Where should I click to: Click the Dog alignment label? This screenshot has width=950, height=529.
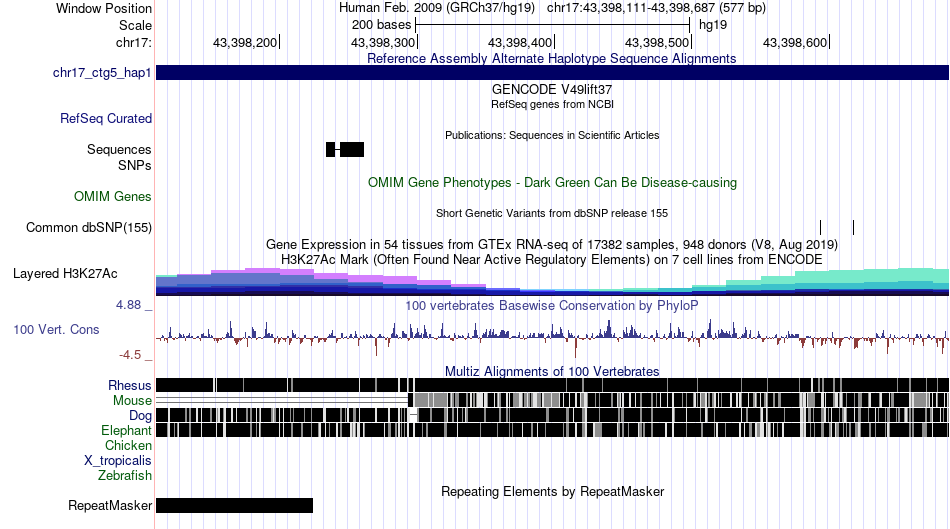coord(140,416)
